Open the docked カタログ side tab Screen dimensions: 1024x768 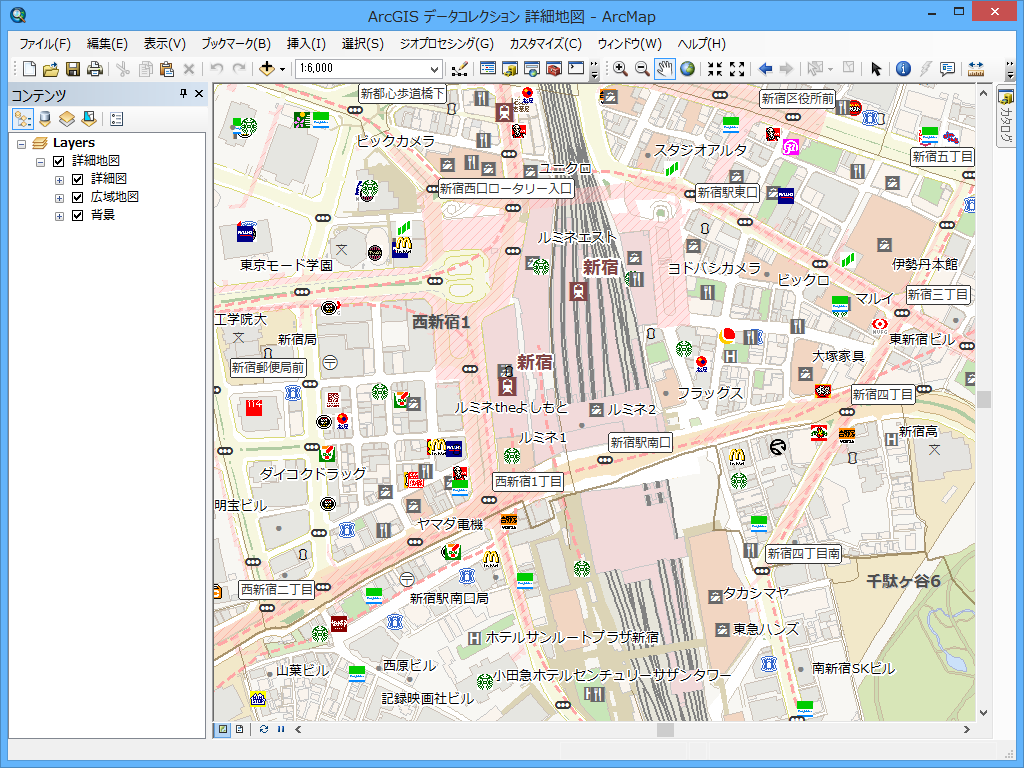(x=1006, y=118)
